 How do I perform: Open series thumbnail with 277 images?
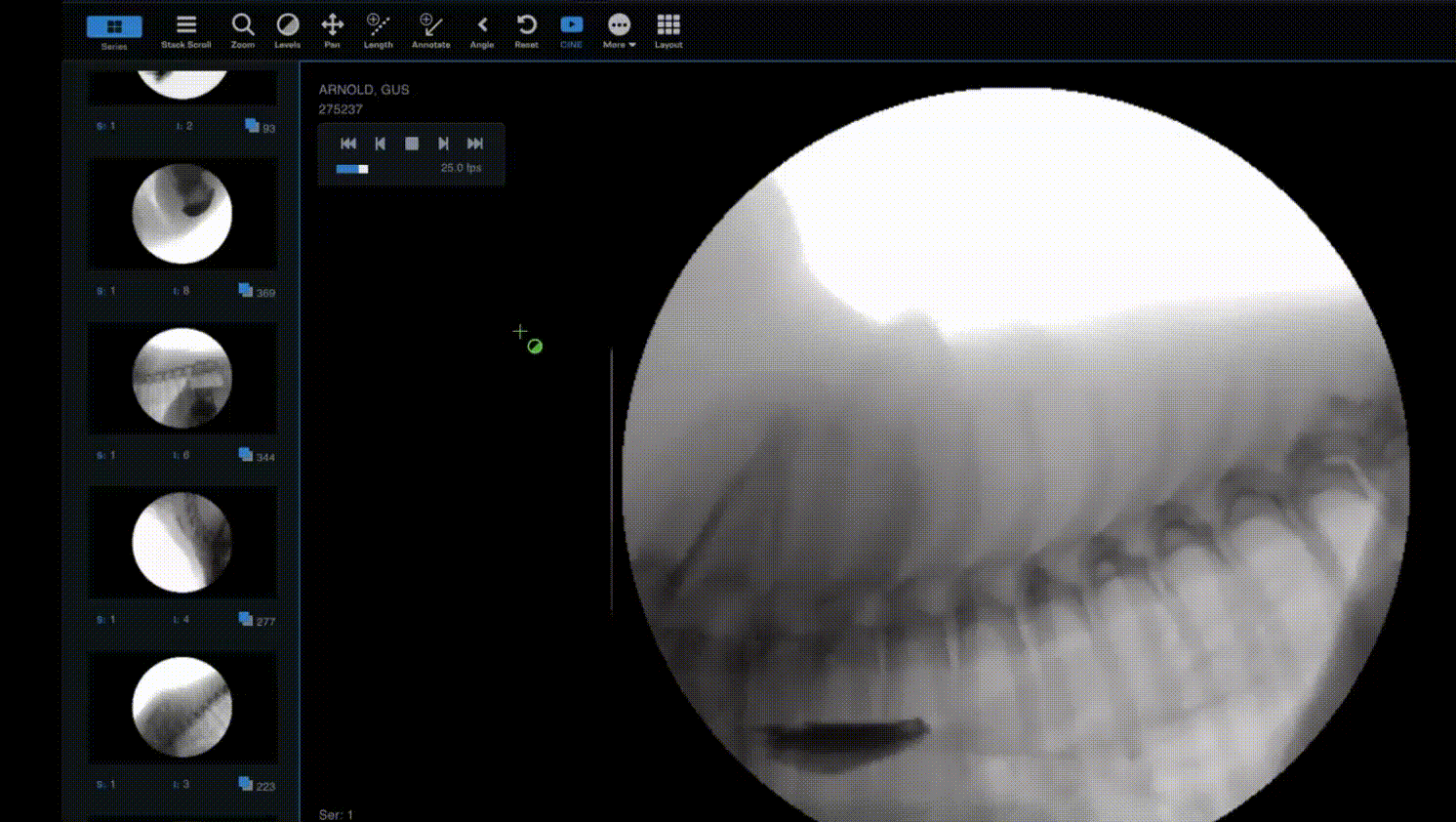click(182, 542)
